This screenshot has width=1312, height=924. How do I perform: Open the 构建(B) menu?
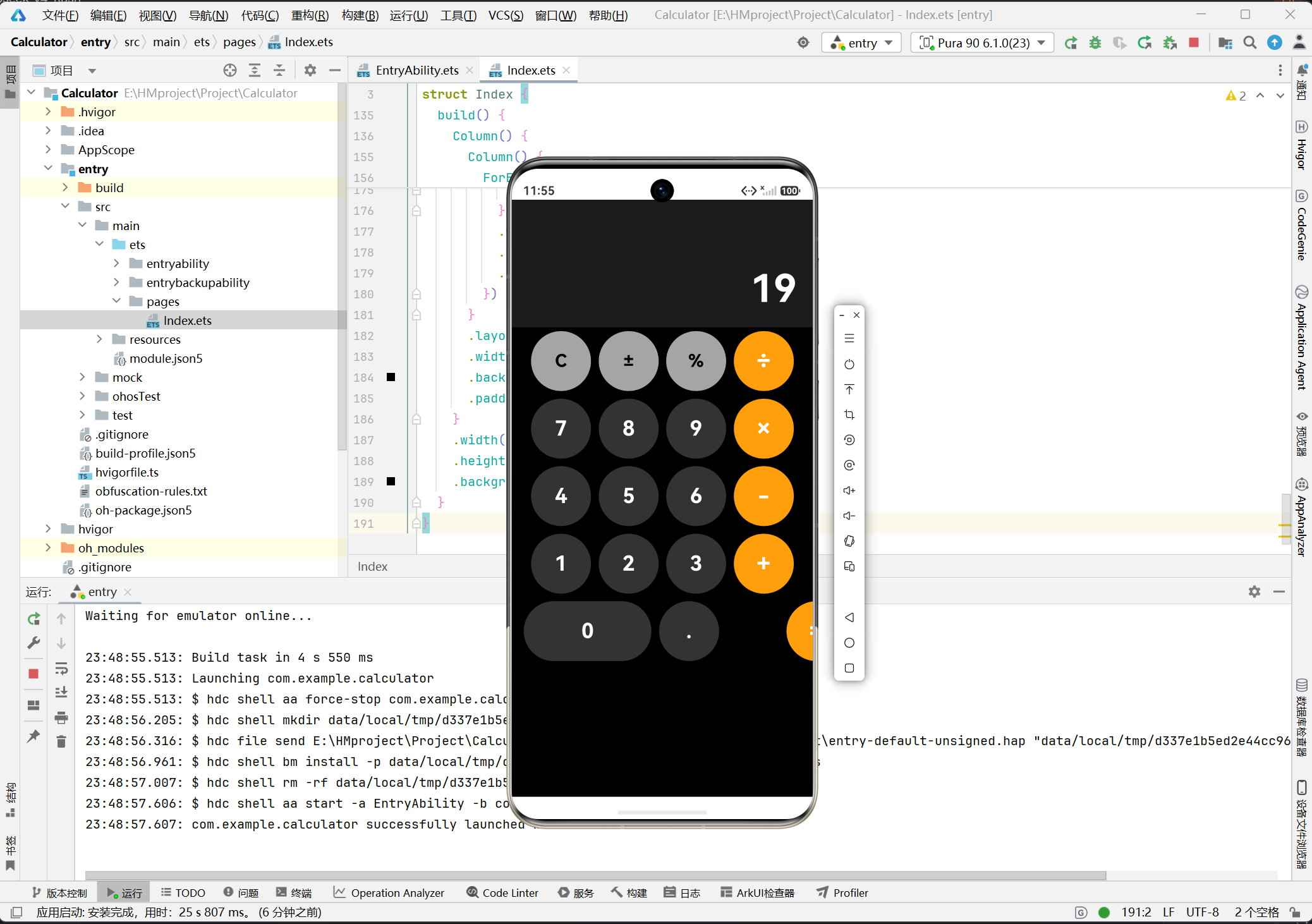pos(360,15)
